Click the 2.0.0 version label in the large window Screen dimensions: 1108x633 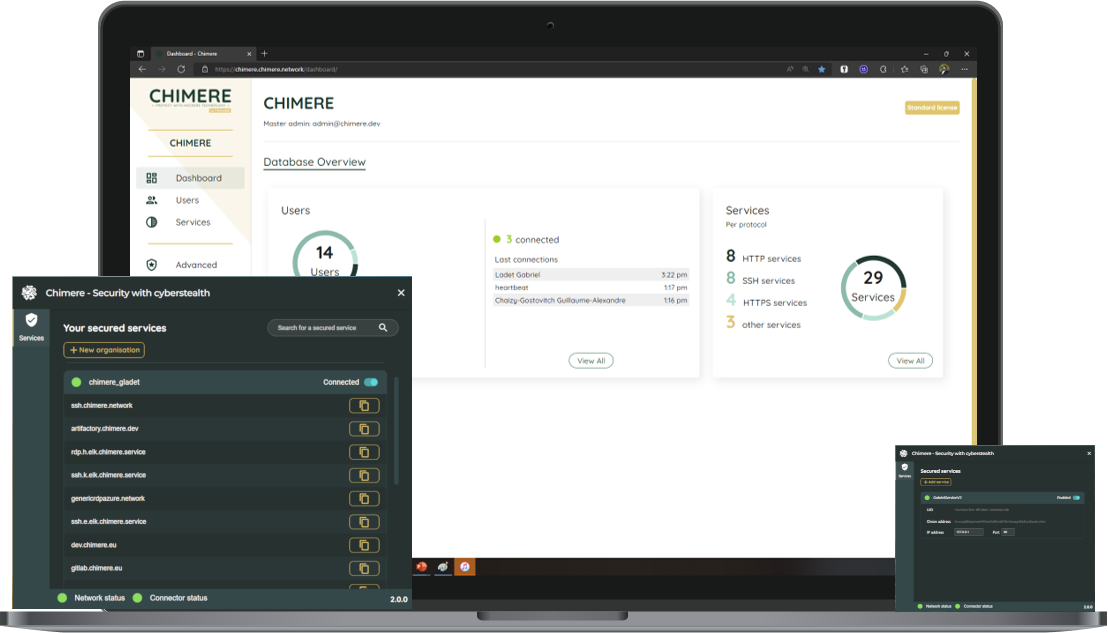399,599
